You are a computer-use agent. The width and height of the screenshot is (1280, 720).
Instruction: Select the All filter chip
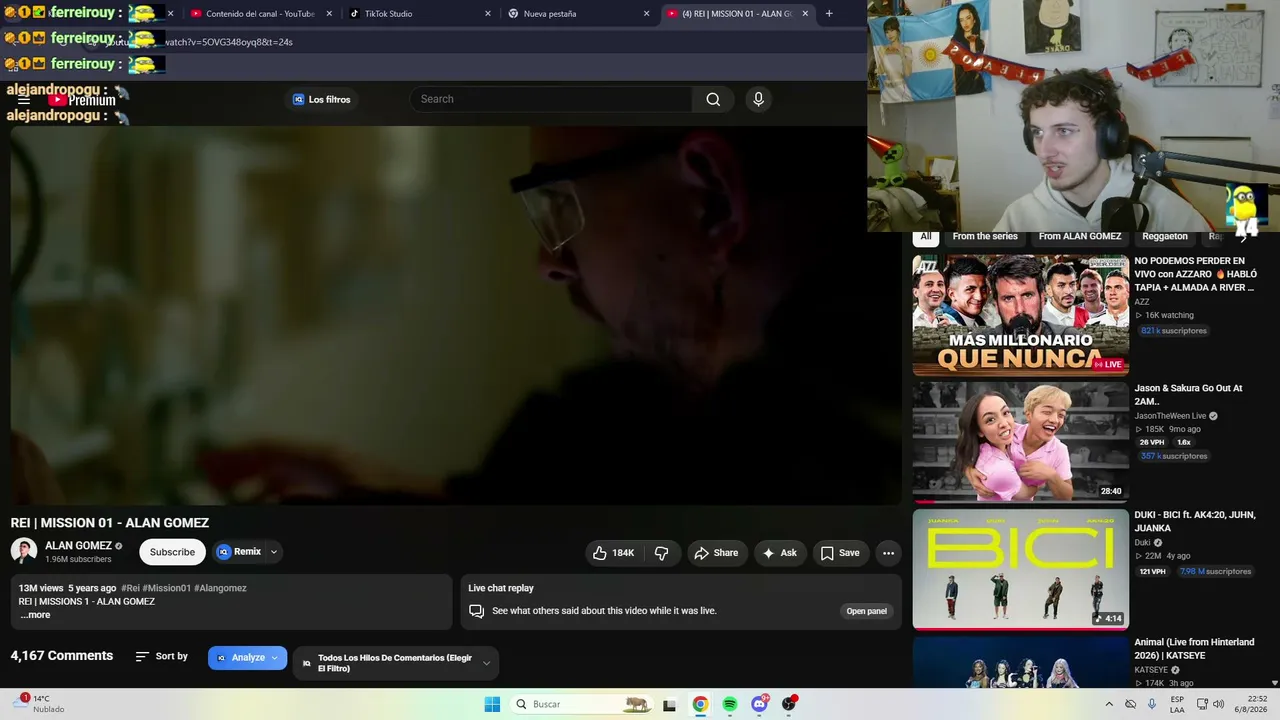click(926, 237)
